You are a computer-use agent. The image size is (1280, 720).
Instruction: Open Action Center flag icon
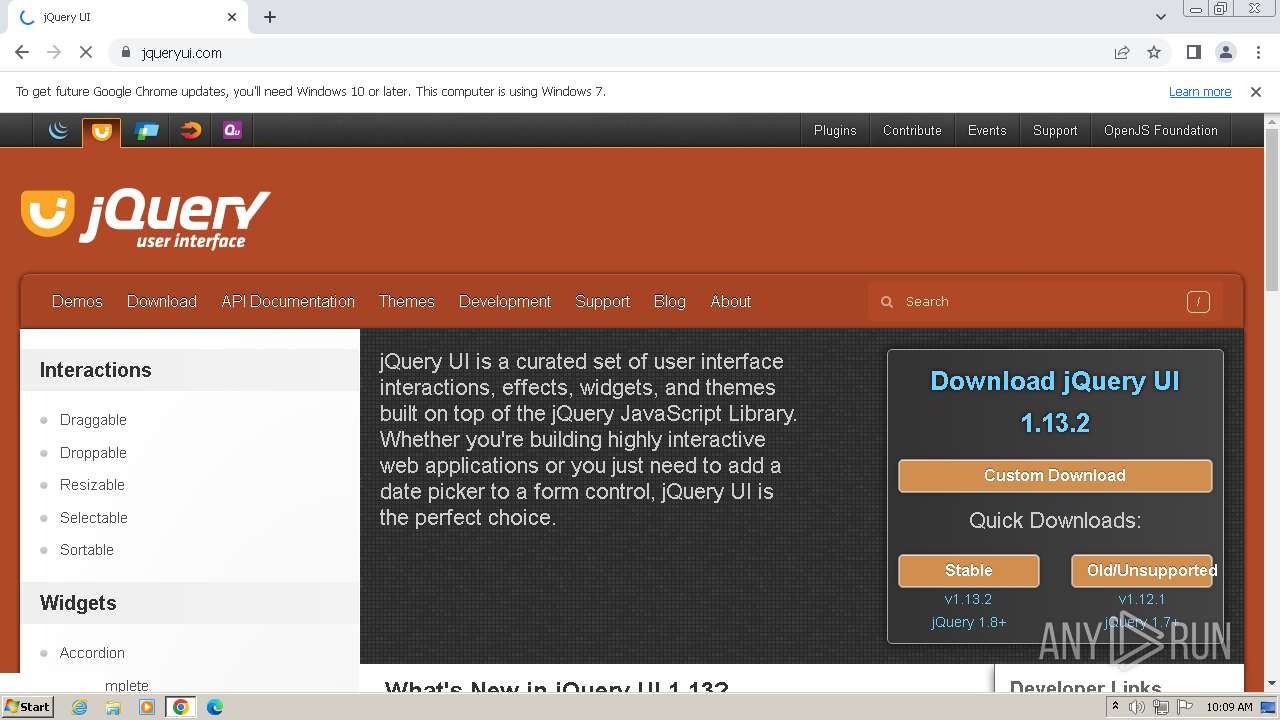pos(1184,707)
